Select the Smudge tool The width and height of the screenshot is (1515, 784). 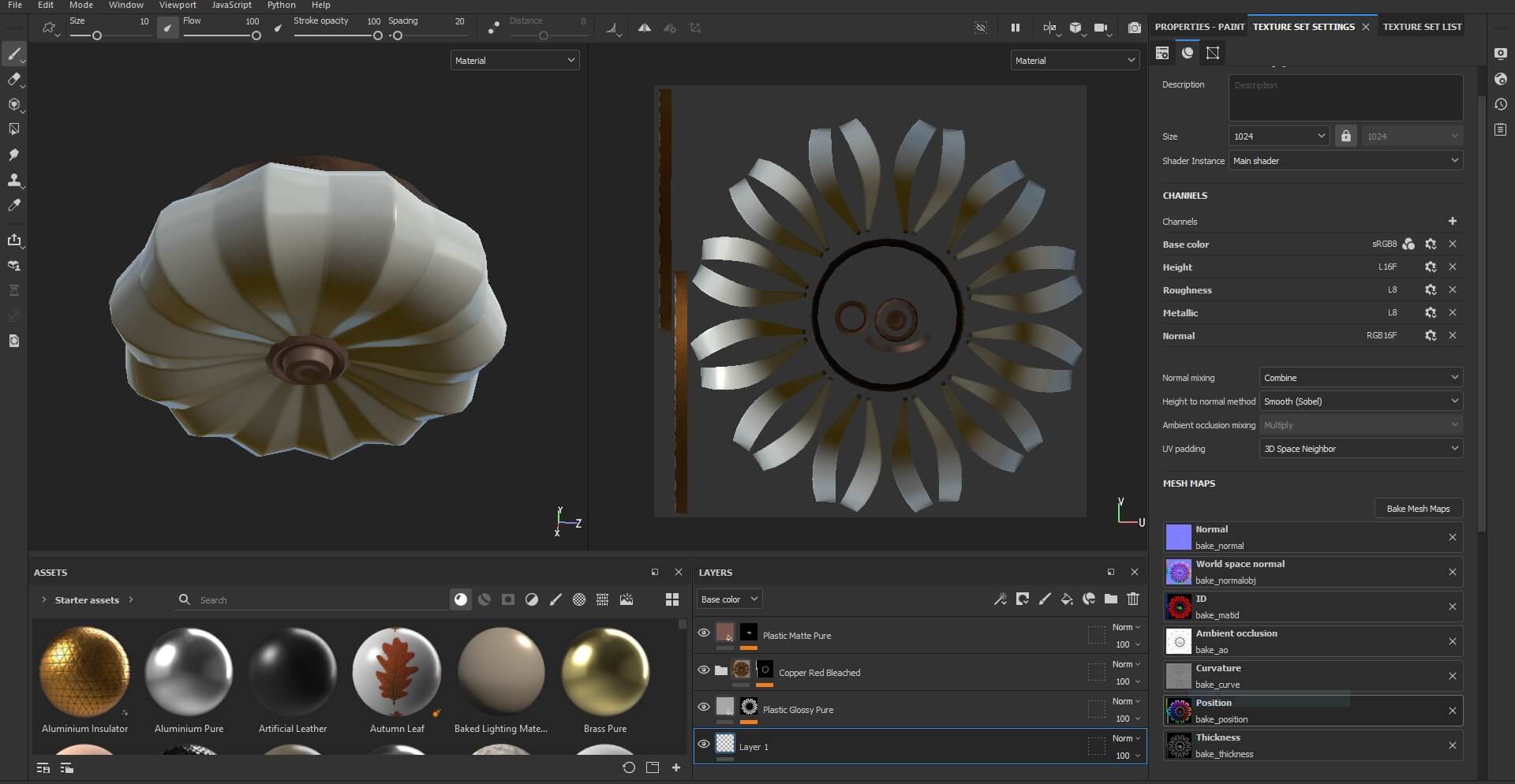click(13, 155)
